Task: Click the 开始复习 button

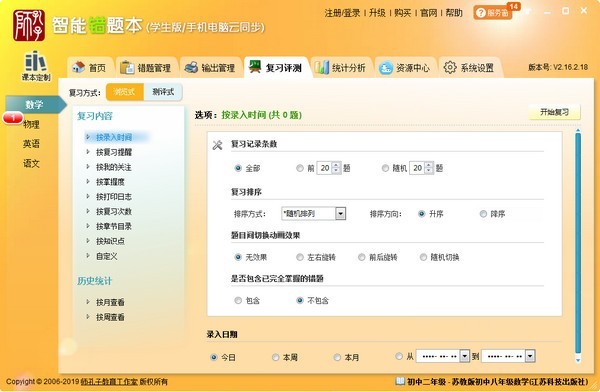Action: point(554,112)
